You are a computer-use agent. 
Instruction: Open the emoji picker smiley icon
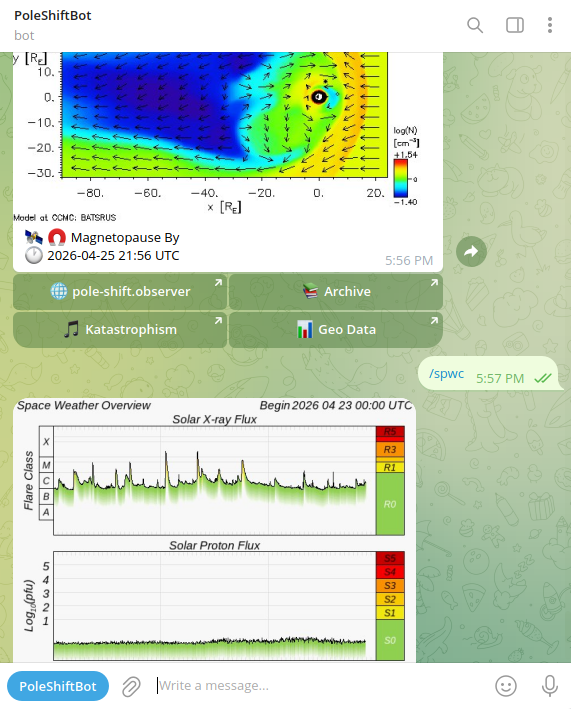[x=505, y=686]
